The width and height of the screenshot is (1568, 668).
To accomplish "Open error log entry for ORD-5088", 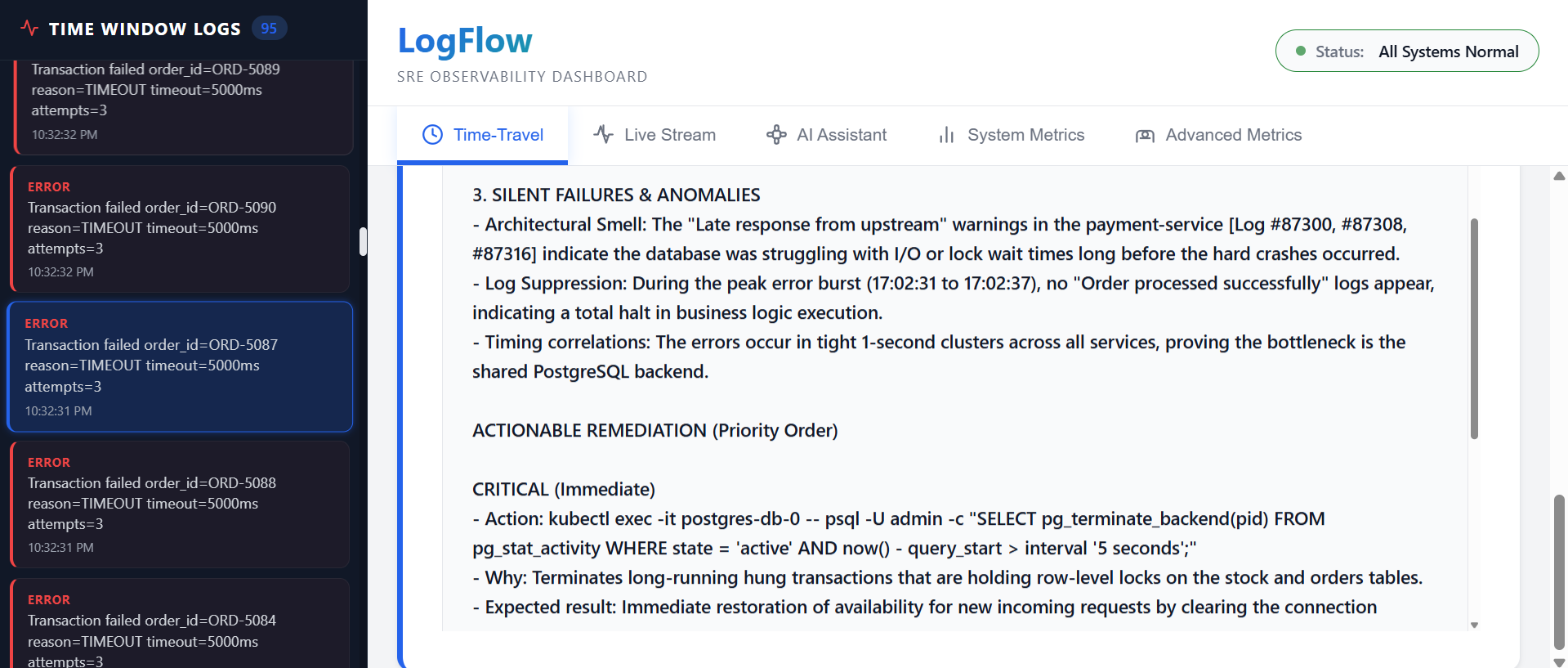I will coord(180,504).
